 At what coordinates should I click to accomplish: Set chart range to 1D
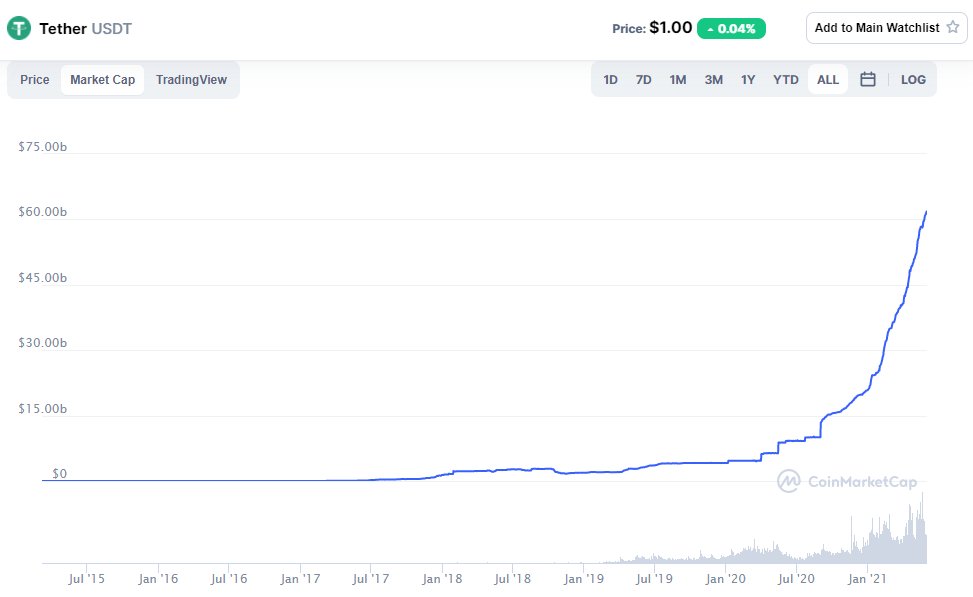(x=611, y=79)
